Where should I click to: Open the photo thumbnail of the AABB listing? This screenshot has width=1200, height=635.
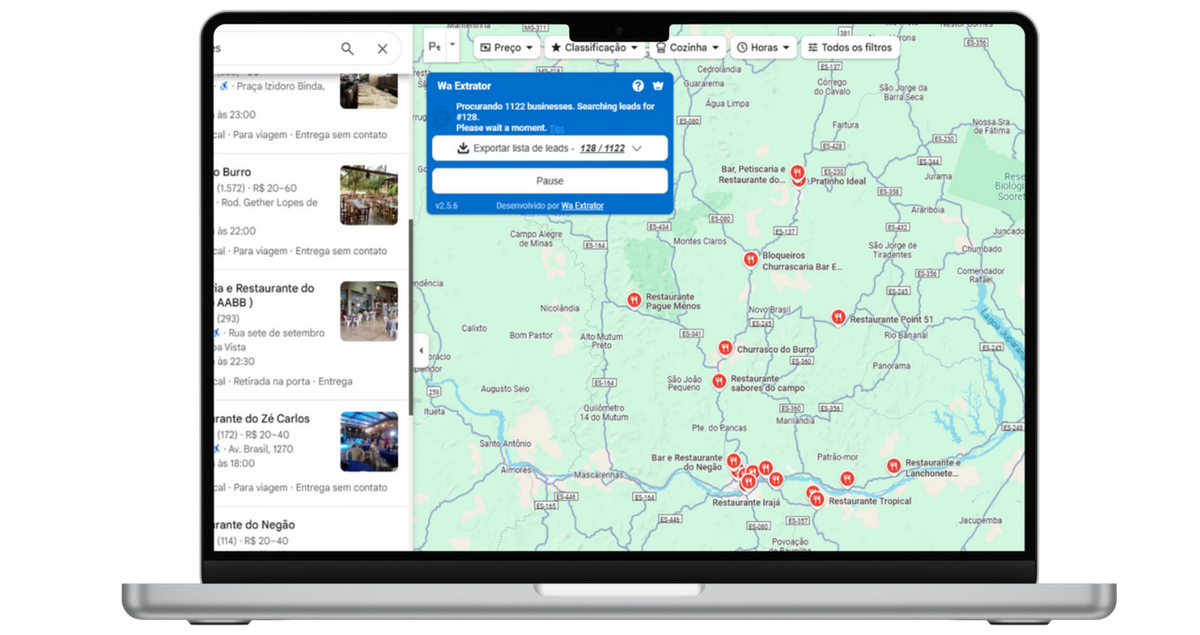tap(369, 311)
